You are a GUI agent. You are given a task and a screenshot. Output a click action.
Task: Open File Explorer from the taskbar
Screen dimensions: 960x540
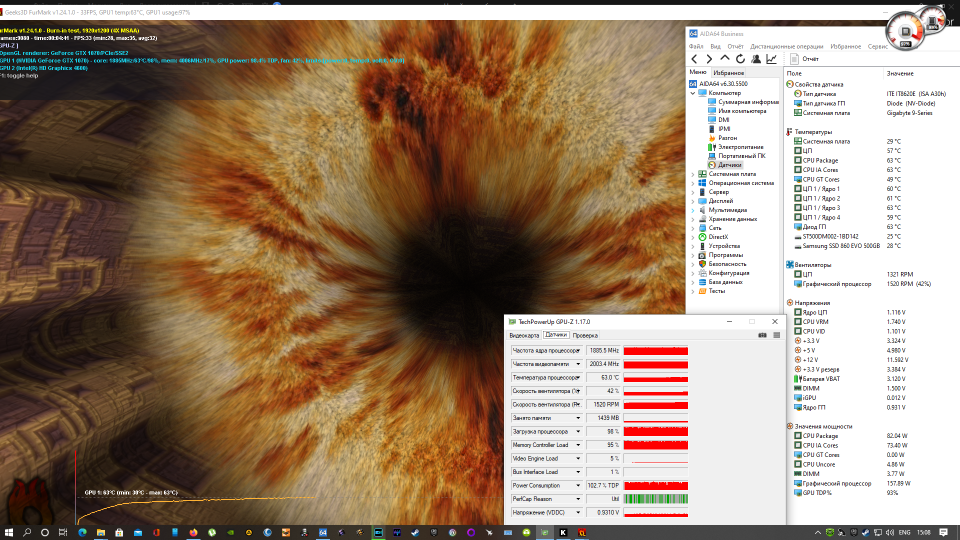pyautogui.click(x=101, y=533)
